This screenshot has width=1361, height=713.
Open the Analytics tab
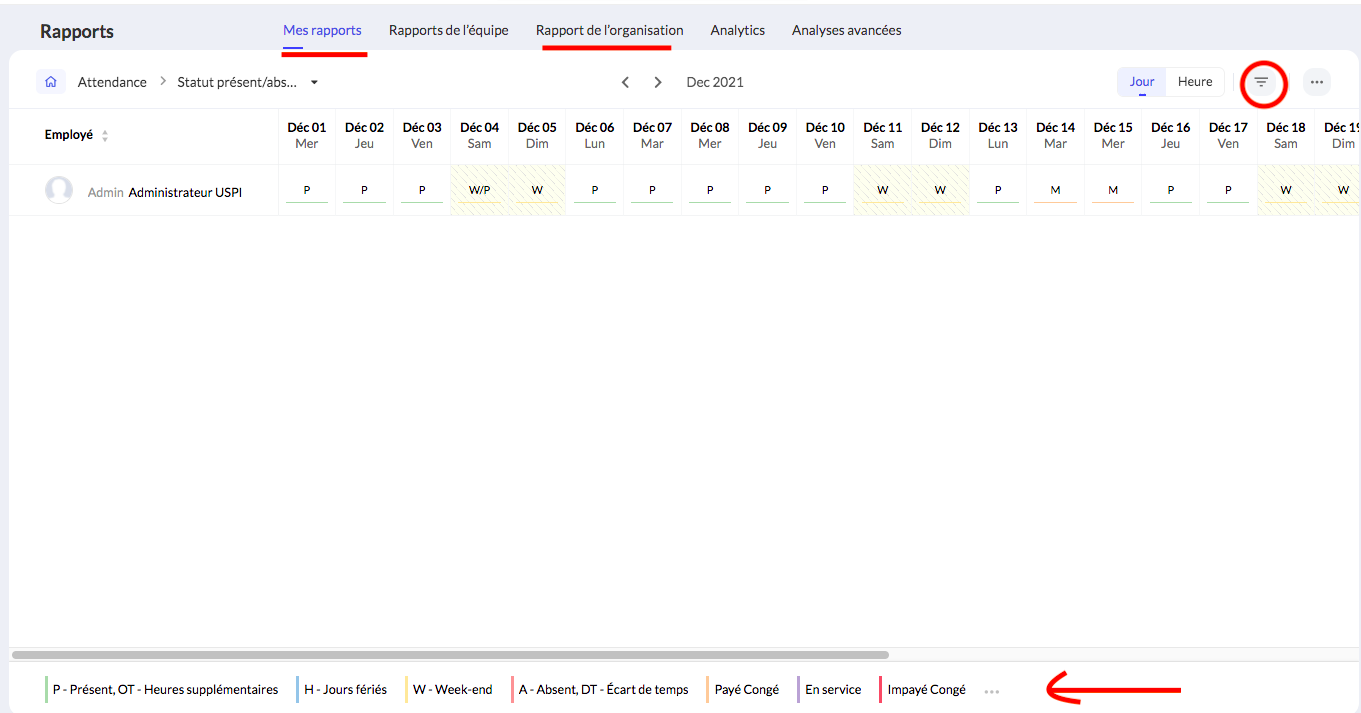click(x=737, y=30)
